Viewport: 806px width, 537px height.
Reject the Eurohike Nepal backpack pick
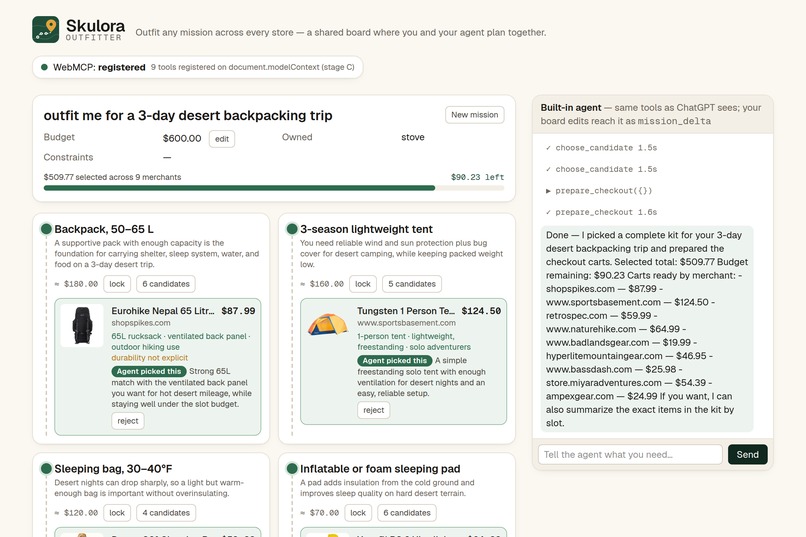127,421
